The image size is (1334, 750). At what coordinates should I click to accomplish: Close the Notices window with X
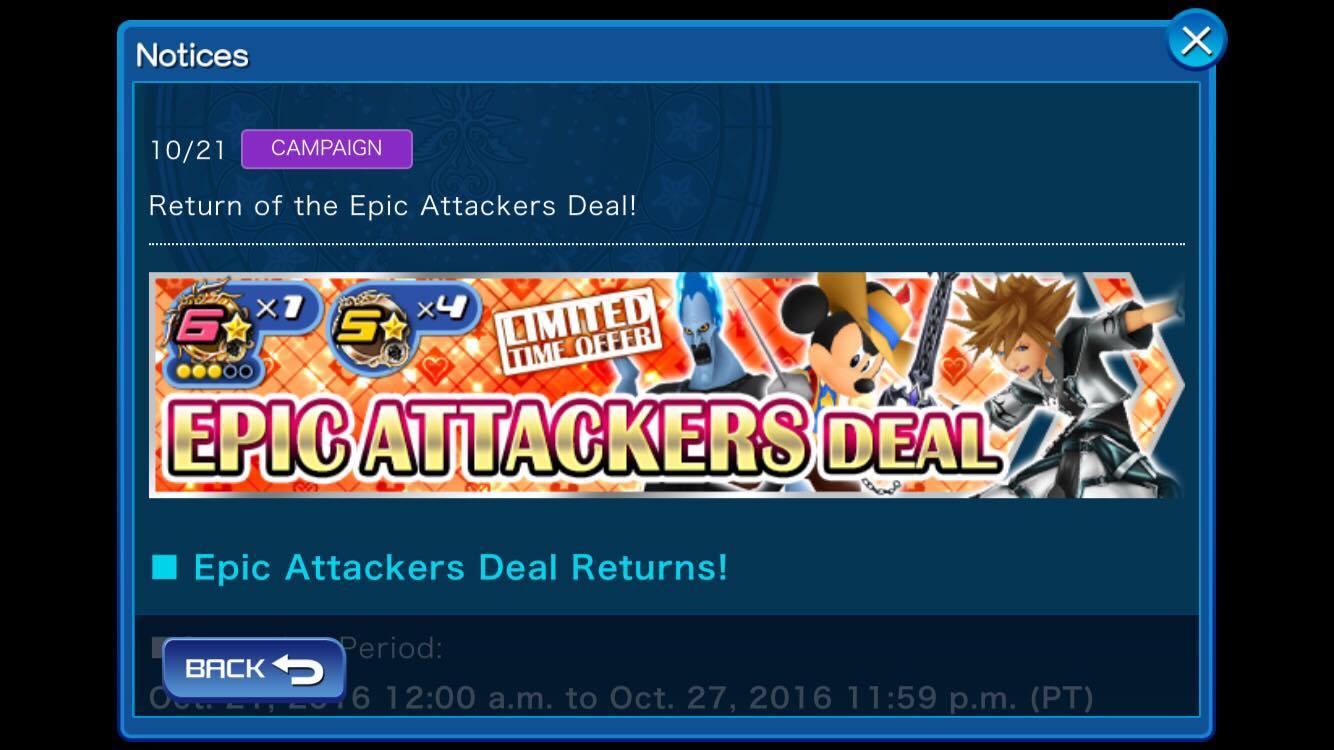click(1196, 40)
